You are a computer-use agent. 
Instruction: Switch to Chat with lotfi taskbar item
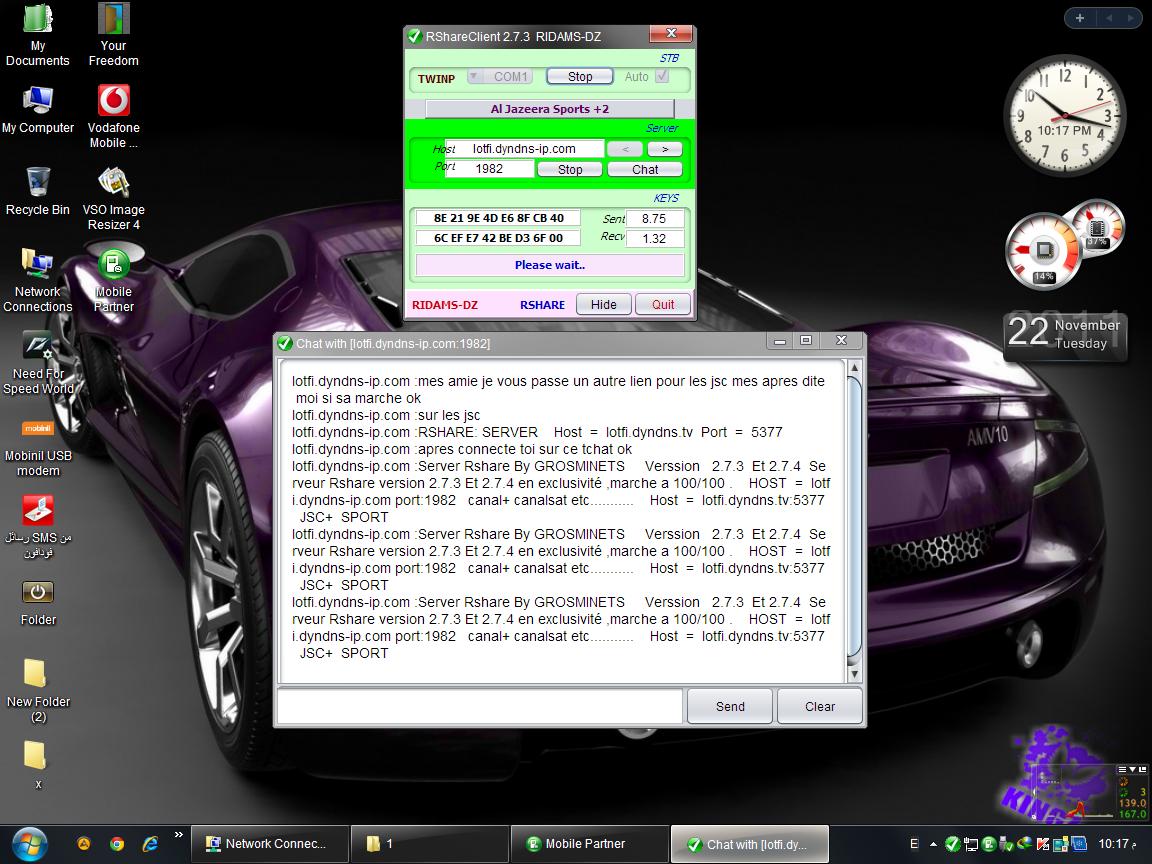tap(749, 843)
